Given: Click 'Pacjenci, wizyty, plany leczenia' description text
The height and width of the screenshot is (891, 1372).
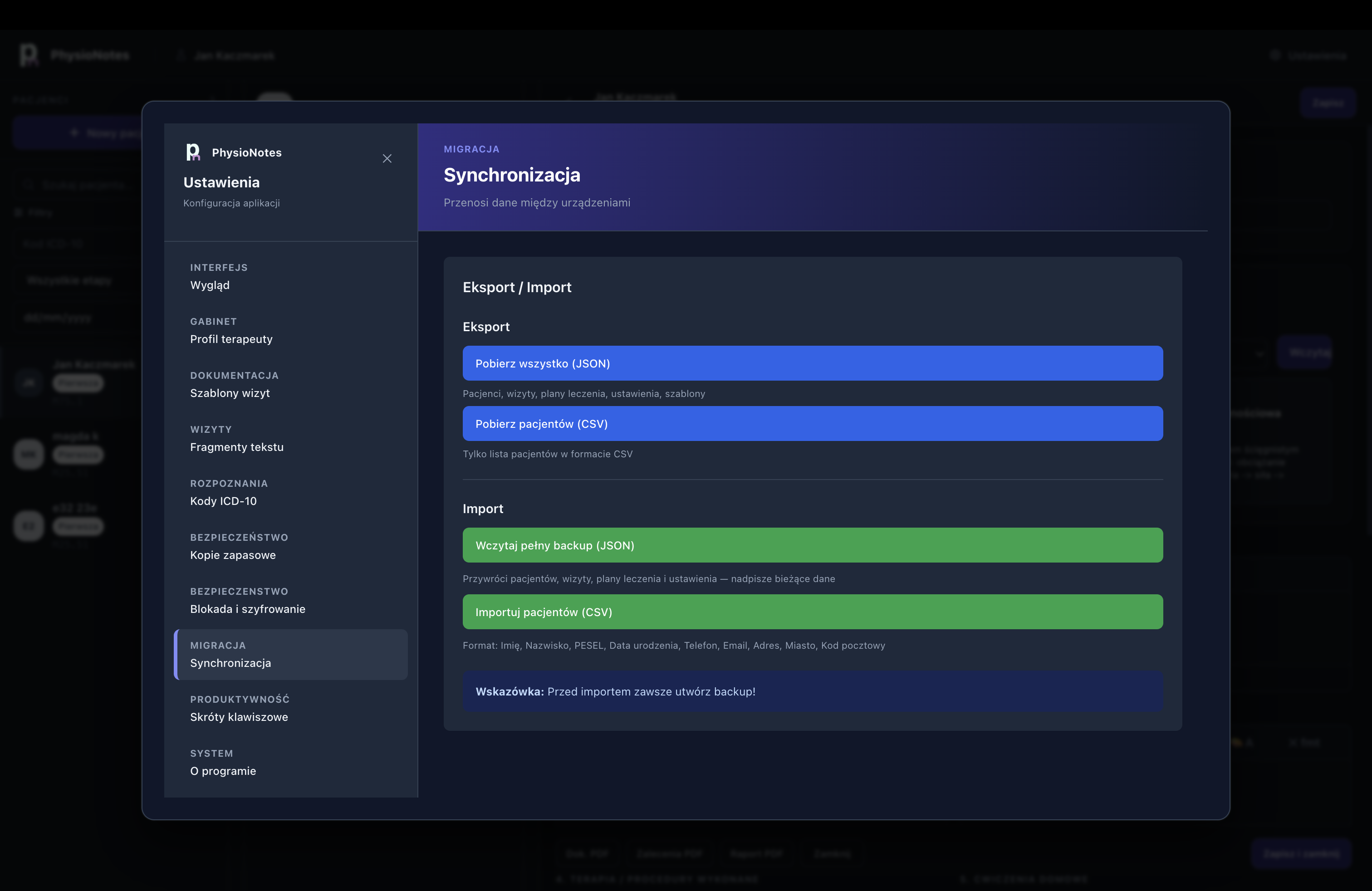Looking at the screenshot, I should click(x=584, y=394).
